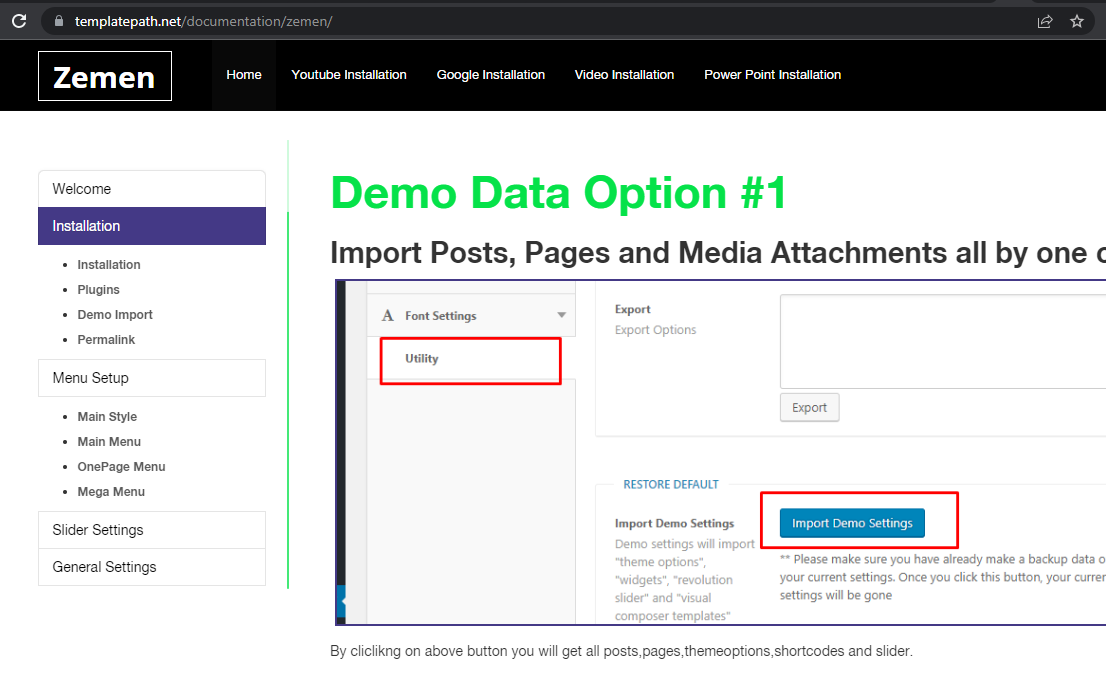Open the Home nav item

(x=244, y=75)
